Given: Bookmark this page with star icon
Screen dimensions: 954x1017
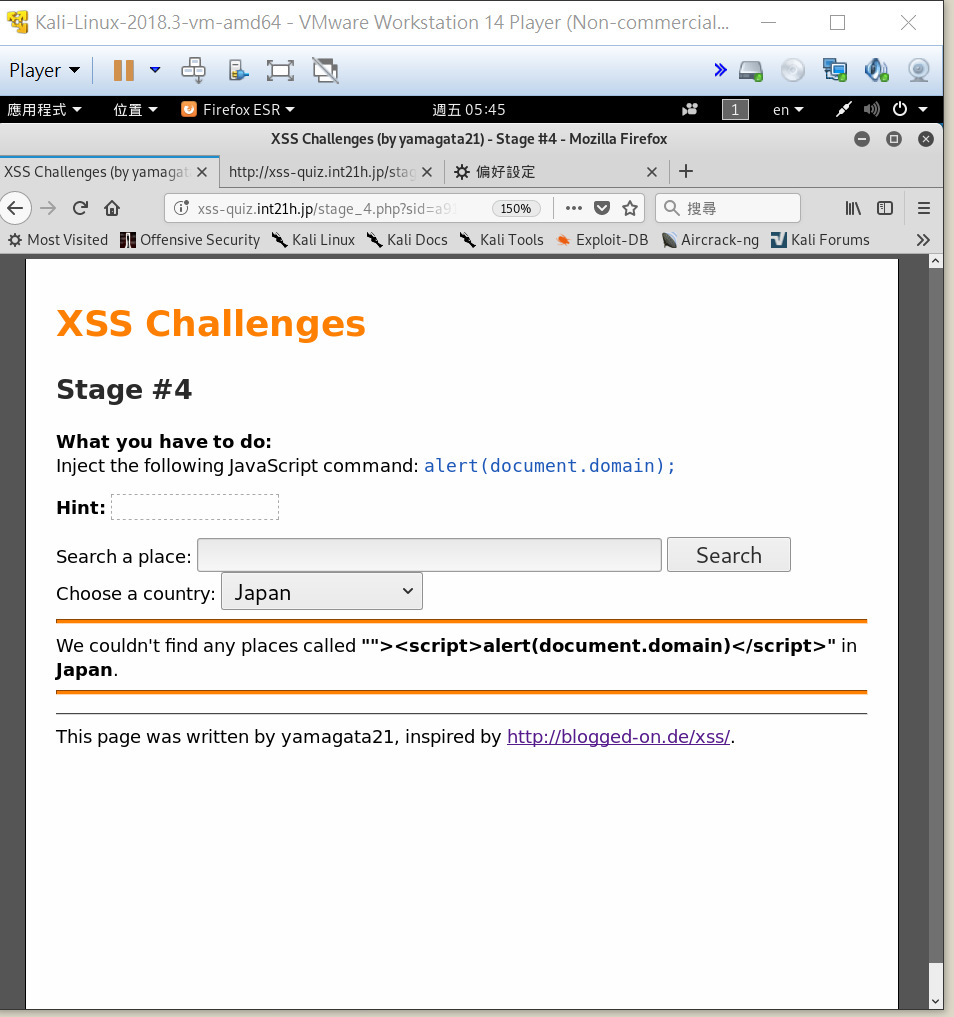Looking at the screenshot, I should click(630, 208).
